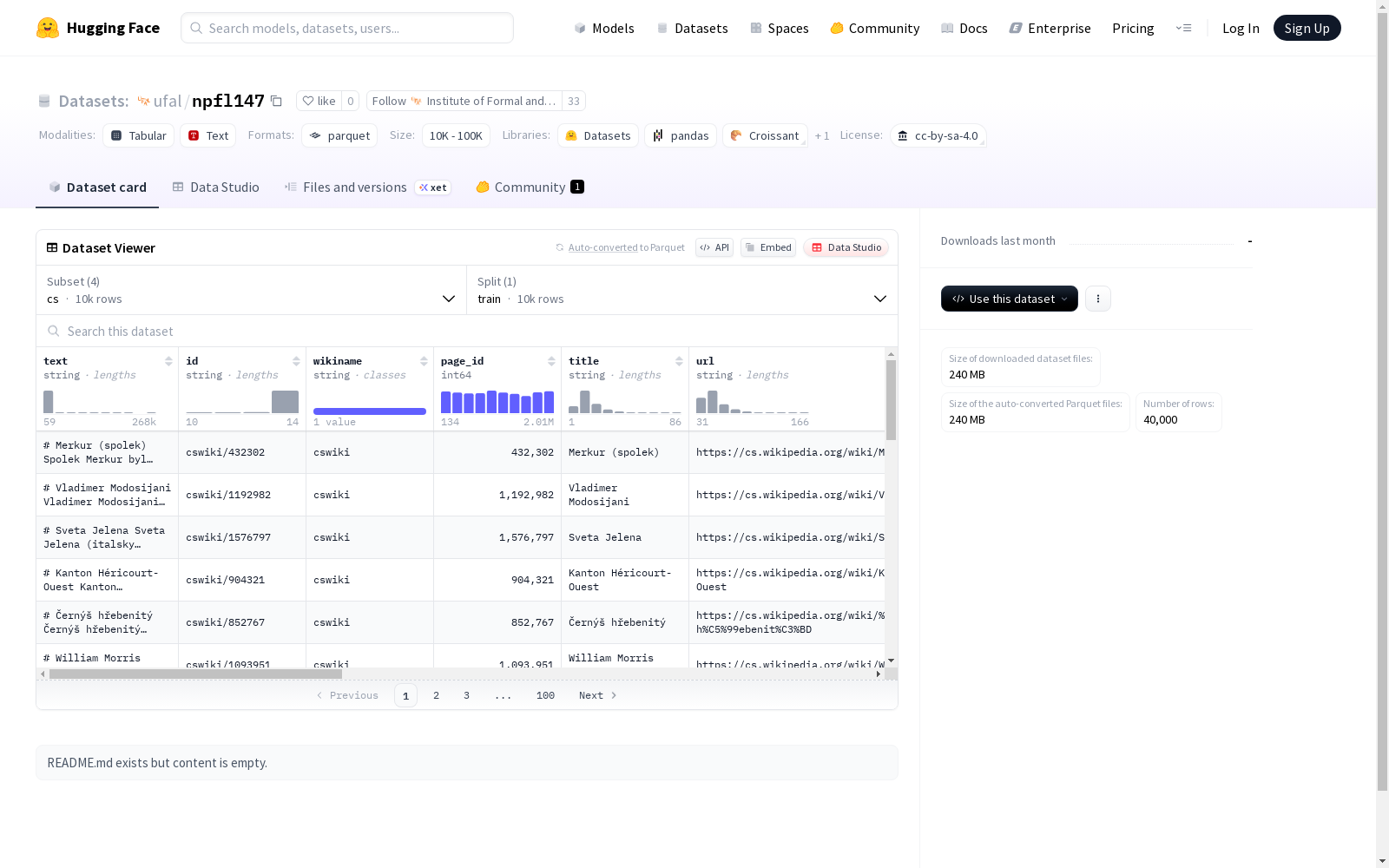The width and height of the screenshot is (1389, 868).
Task: Click the table vertical scrollbar thumb
Action: click(x=891, y=399)
